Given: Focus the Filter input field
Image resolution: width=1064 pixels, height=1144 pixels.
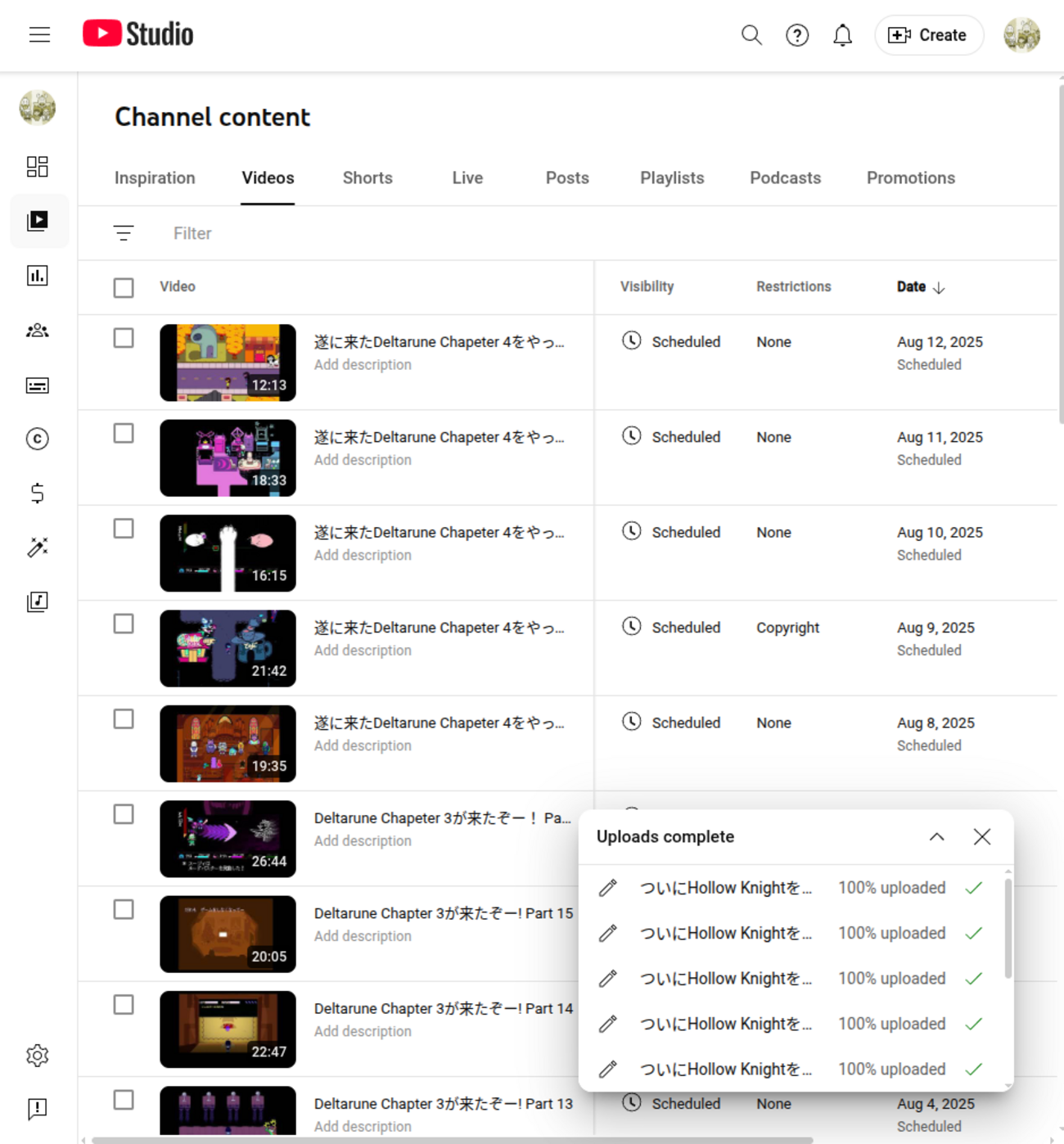Looking at the screenshot, I should tap(192, 233).
